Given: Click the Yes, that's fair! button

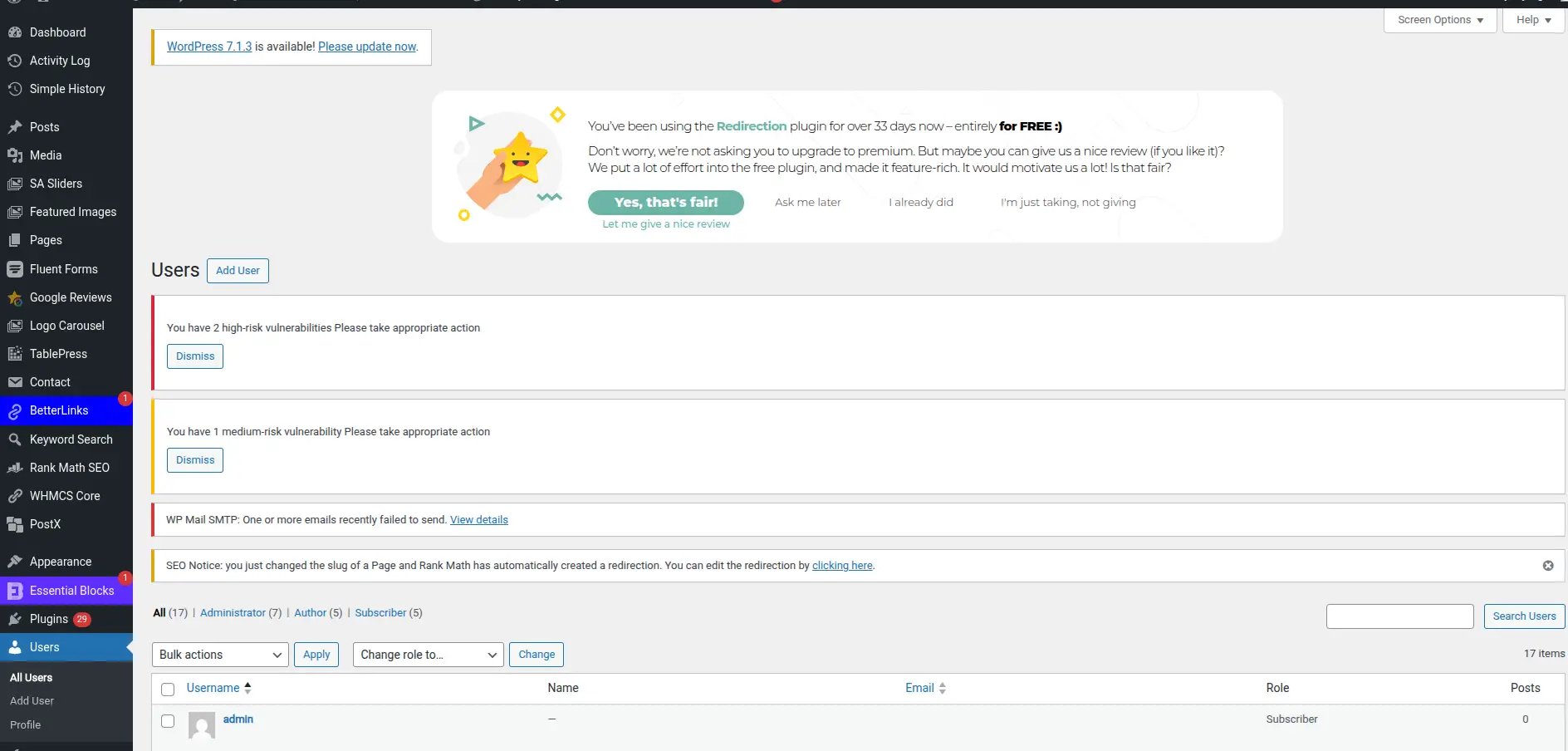Looking at the screenshot, I should point(666,202).
